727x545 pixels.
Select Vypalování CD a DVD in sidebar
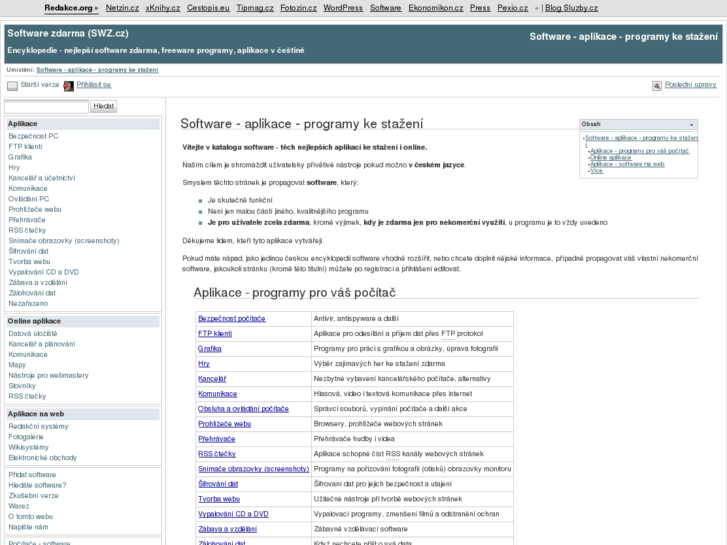[44, 272]
